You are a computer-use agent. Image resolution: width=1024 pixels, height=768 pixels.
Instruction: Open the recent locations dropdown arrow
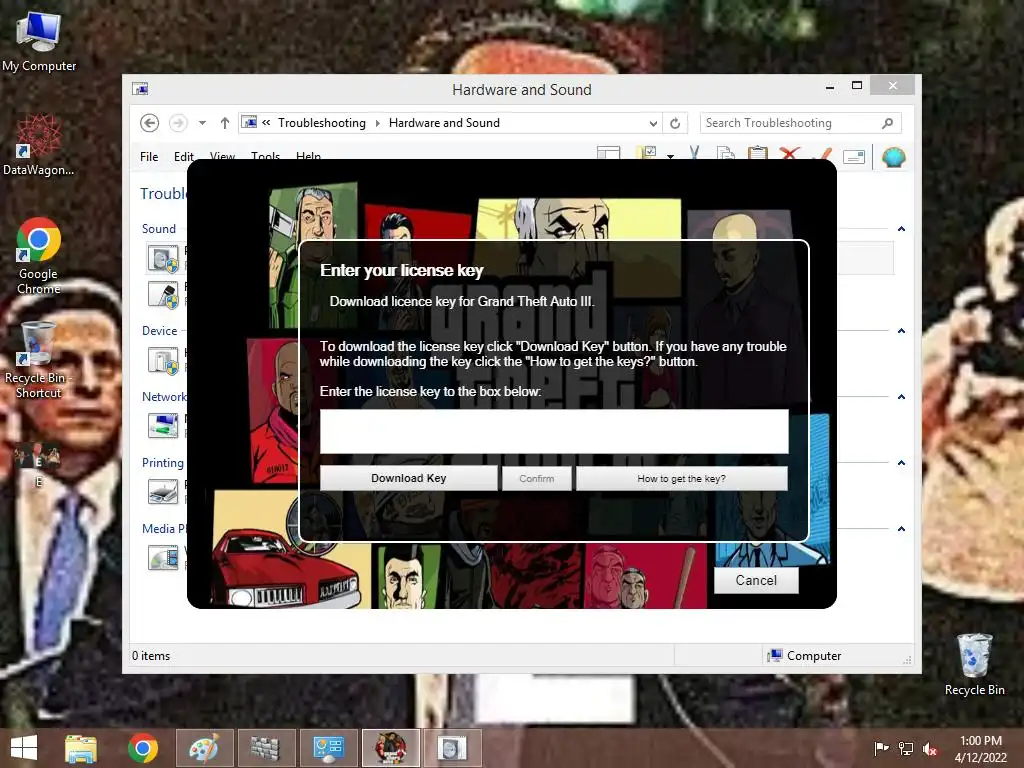202,123
